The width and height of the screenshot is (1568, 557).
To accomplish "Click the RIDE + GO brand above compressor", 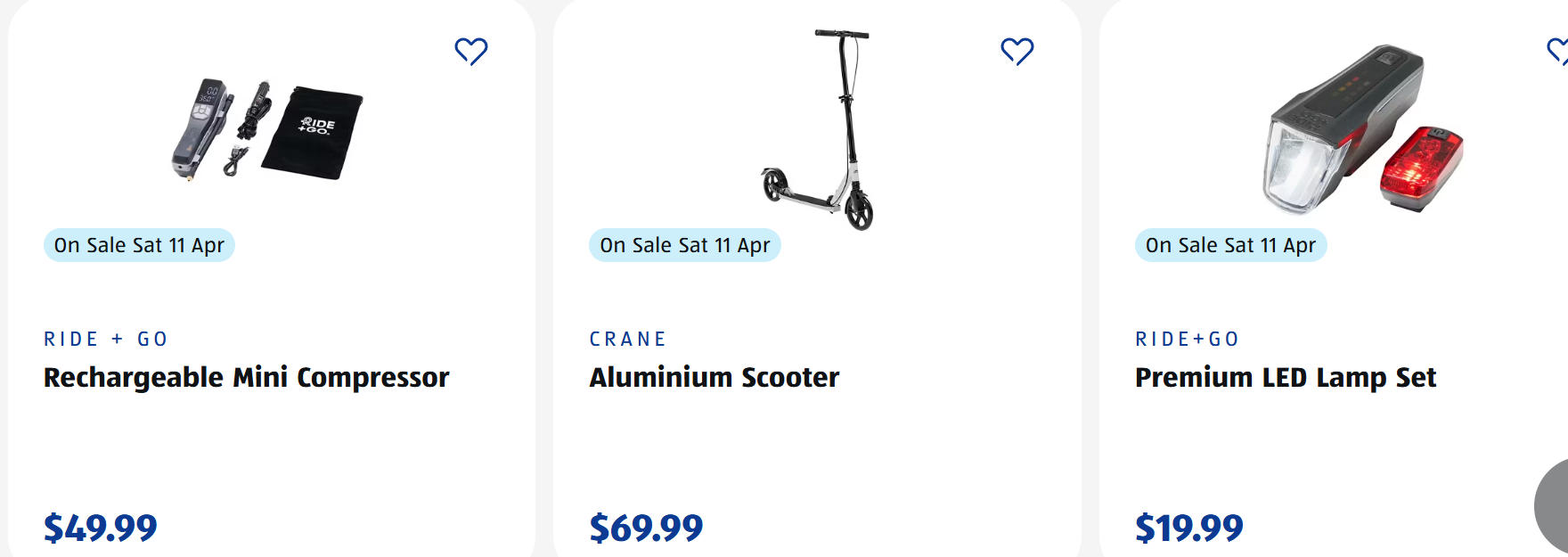I will tap(106, 340).
